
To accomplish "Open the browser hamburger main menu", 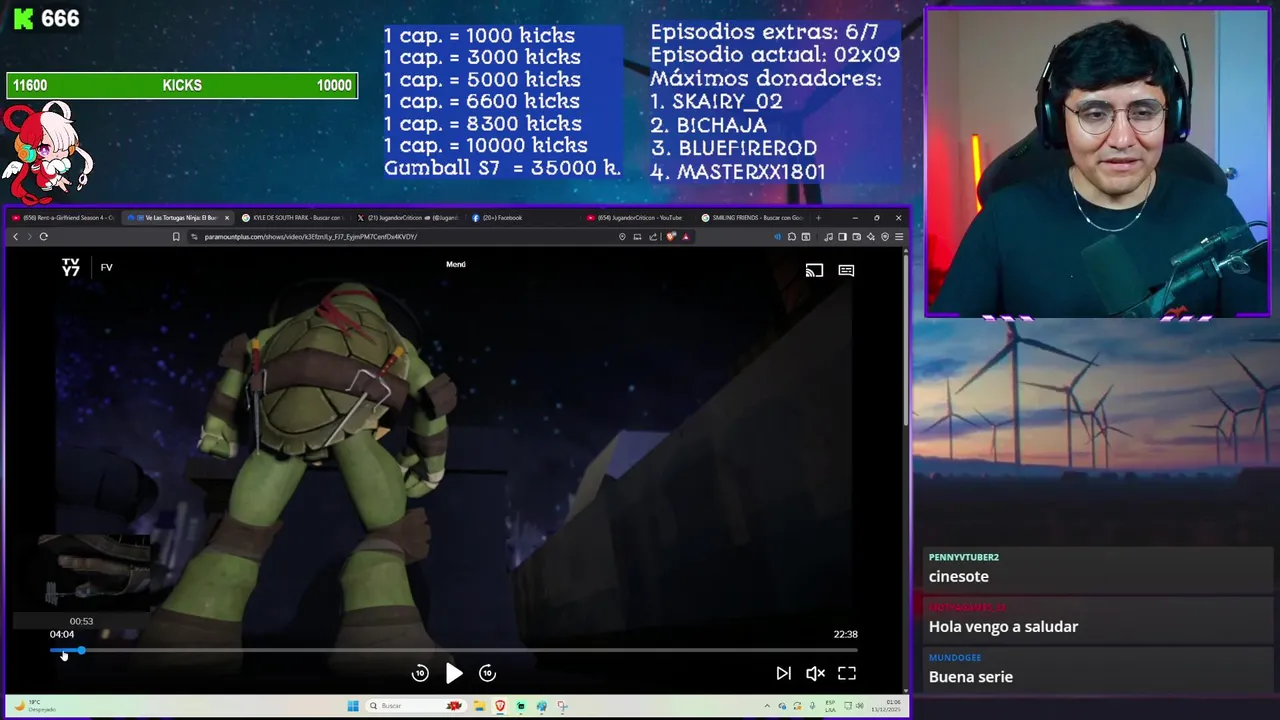I will coord(899,237).
